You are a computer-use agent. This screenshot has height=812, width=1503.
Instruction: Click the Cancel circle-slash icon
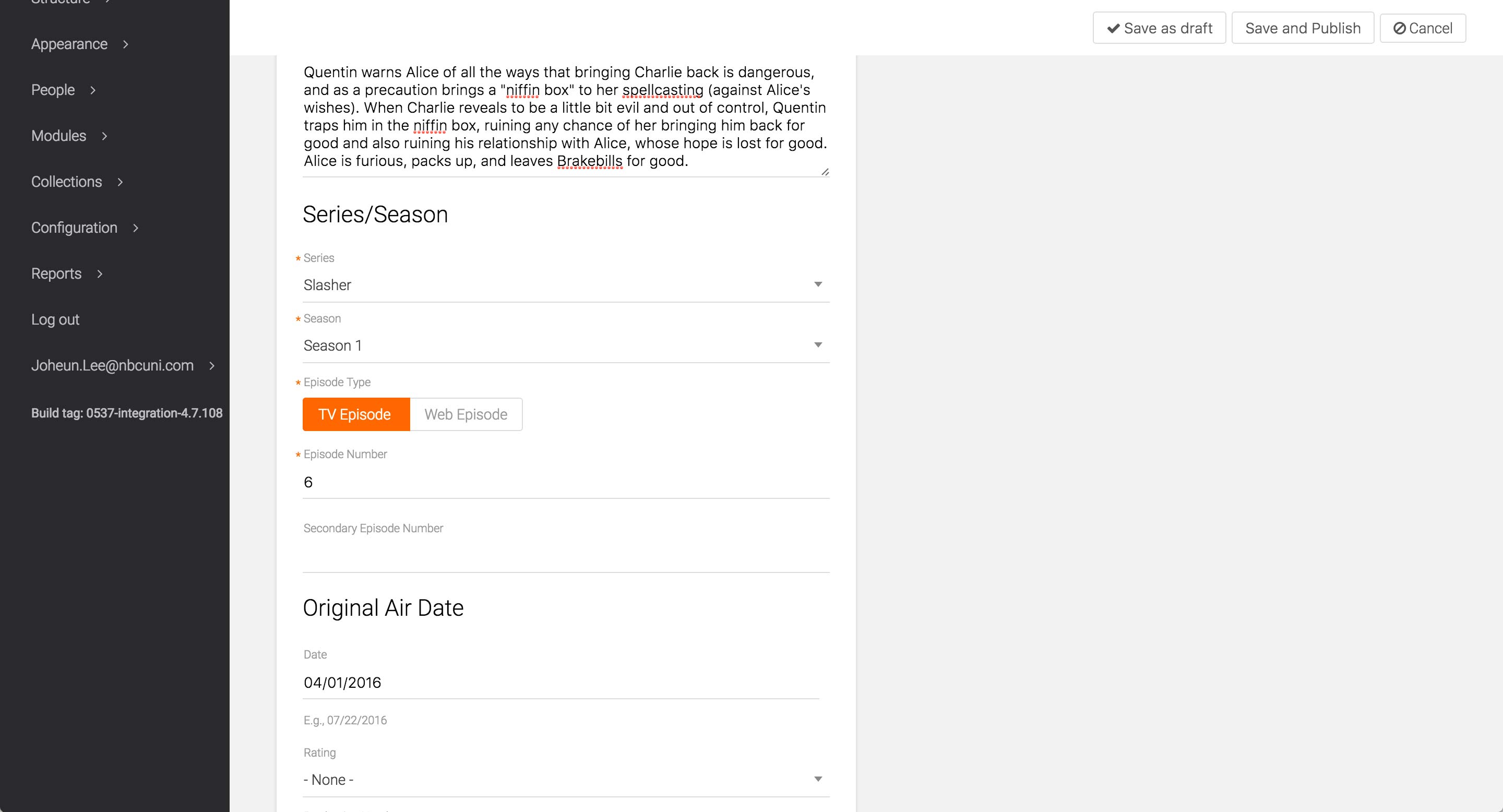point(1399,28)
